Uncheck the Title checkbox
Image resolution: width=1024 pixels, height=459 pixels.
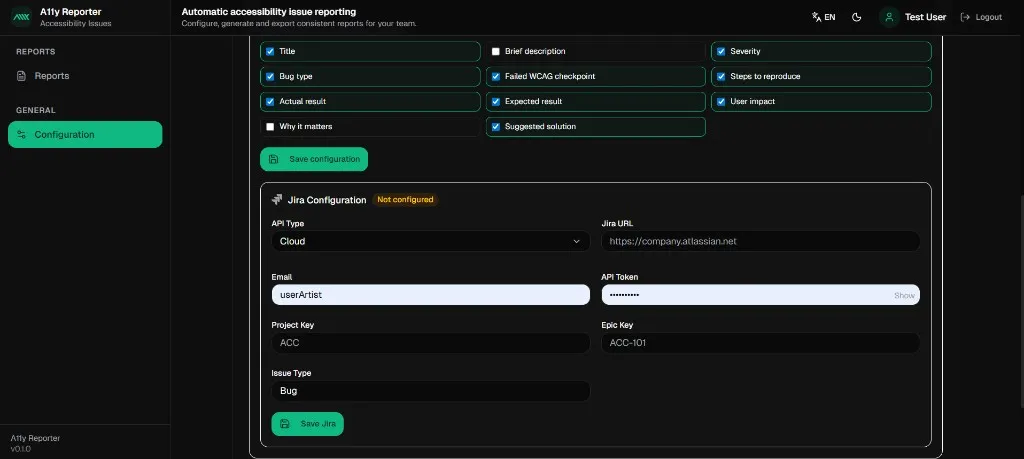coord(270,51)
